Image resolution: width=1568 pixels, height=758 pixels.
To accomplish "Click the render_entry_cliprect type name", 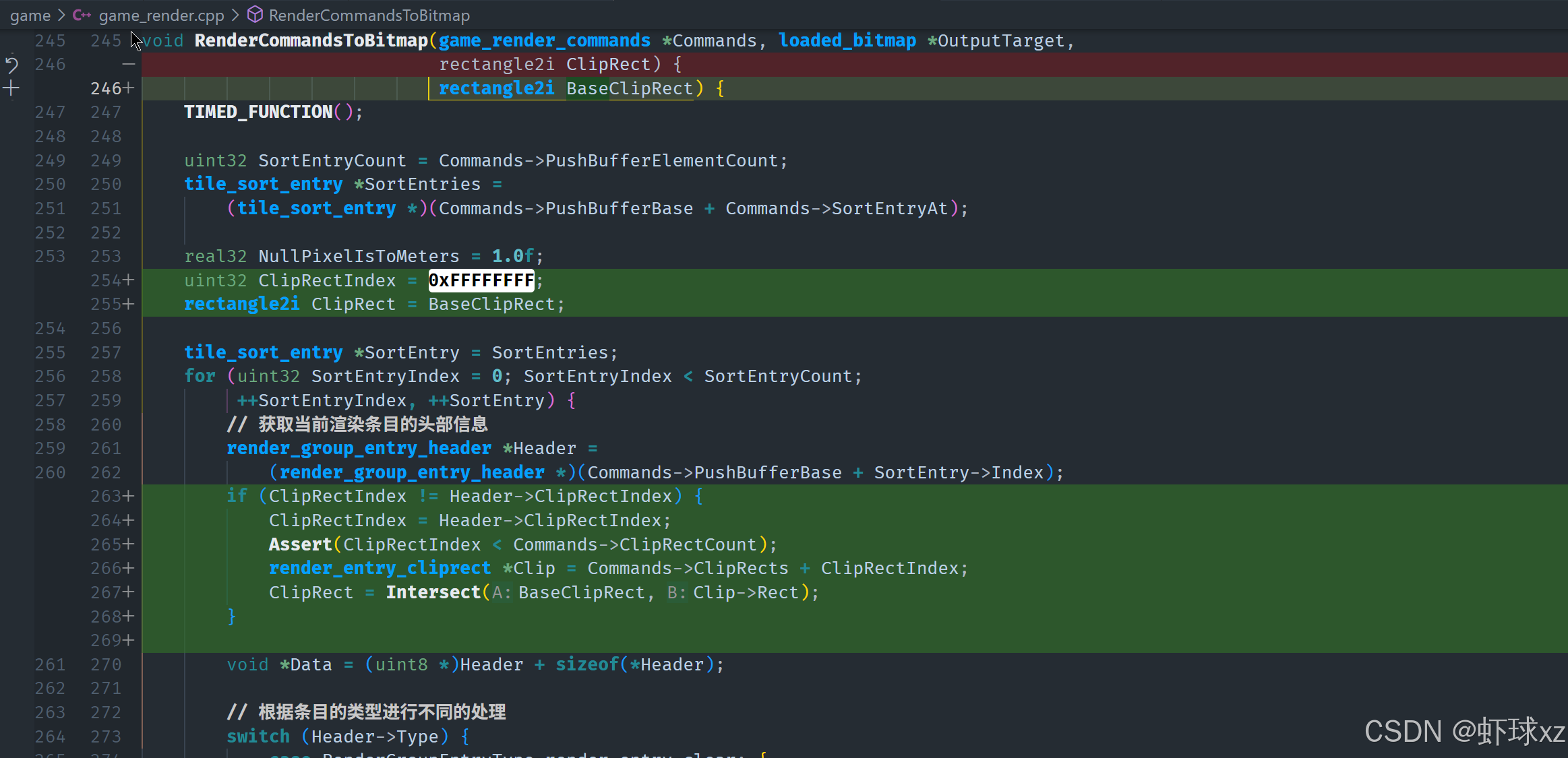I will point(380,569).
